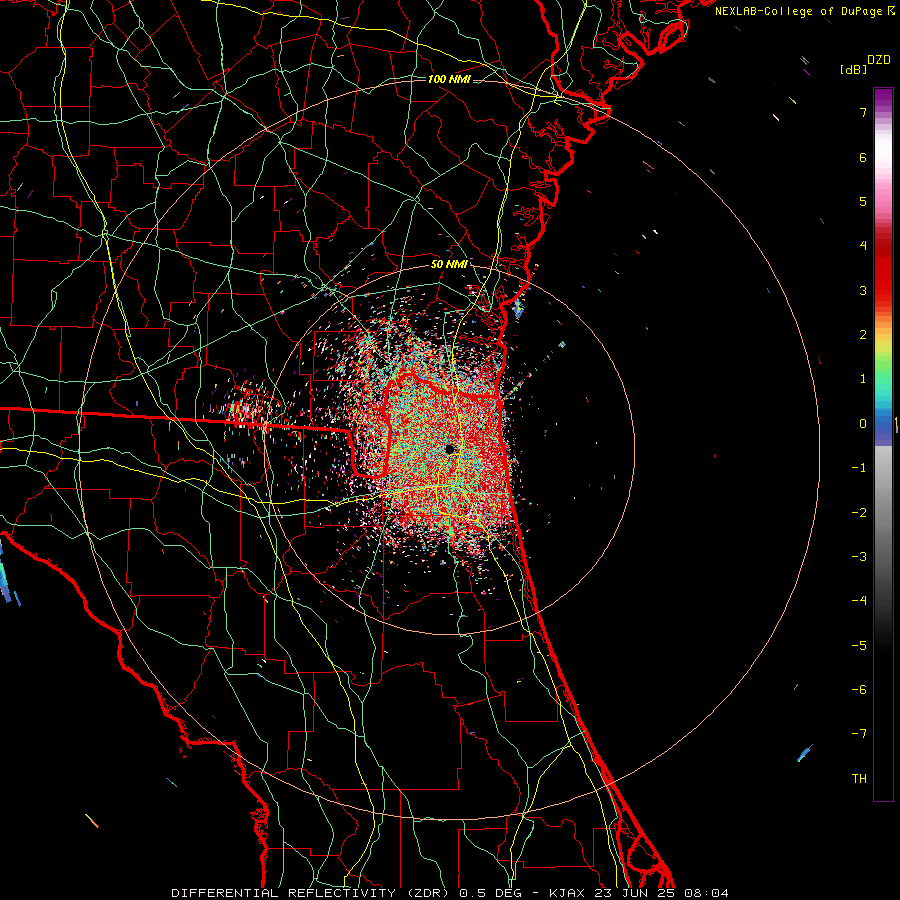Click the 6 value on color scale
Image resolution: width=900 pixels, height=900 pixels.
pyautogui.click(x=863, y=157)
